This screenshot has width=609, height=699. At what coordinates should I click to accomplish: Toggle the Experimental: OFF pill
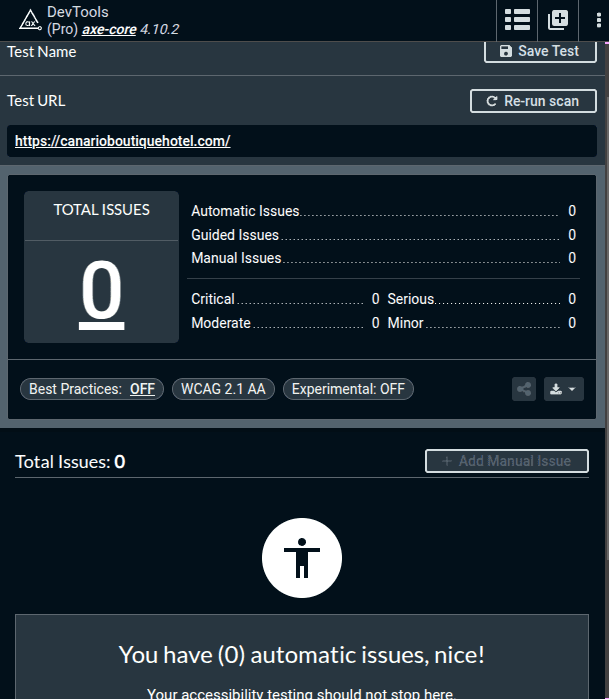point(348,389)
